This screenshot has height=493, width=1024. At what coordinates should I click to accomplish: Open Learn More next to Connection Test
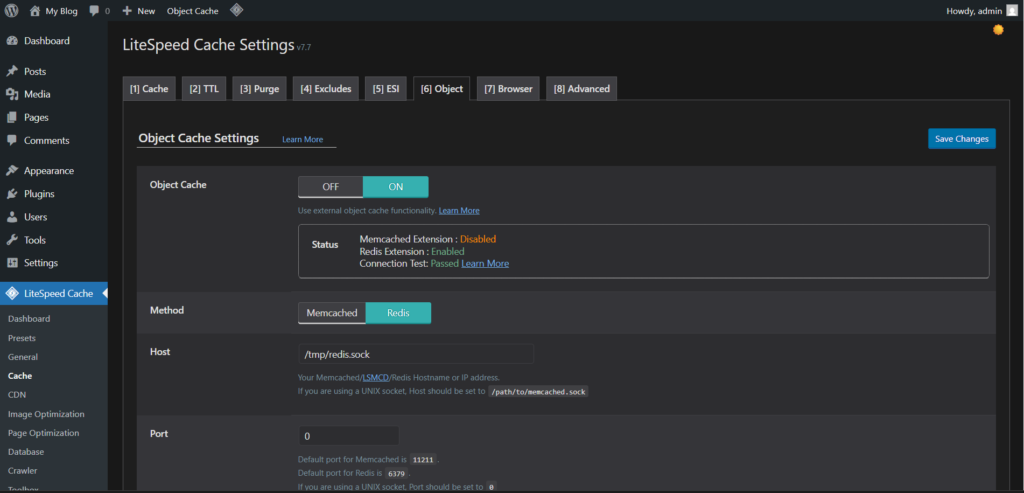pos(485,263)
